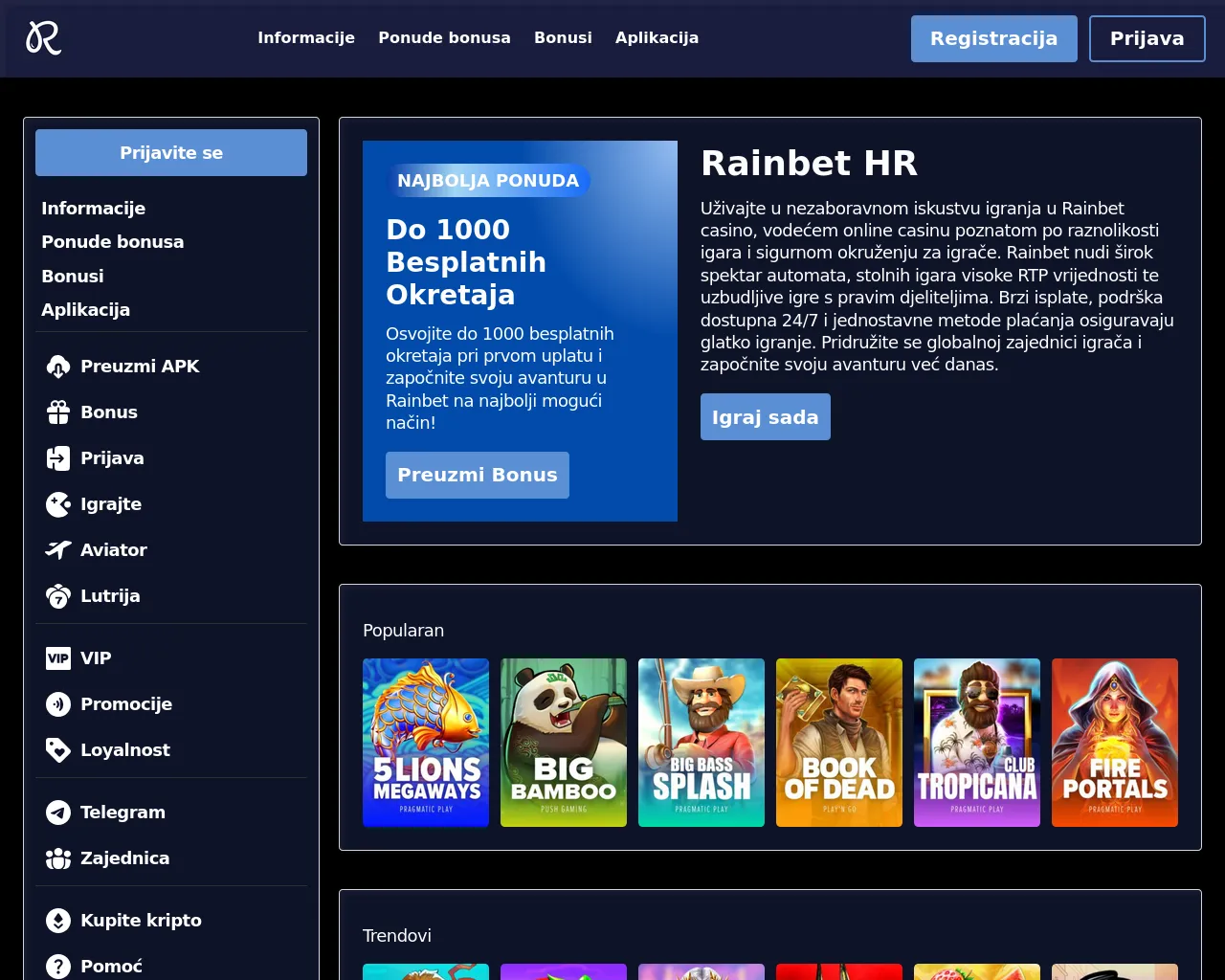
Task: Click the Prijava login arrow icon
Action: click(58, 458)
